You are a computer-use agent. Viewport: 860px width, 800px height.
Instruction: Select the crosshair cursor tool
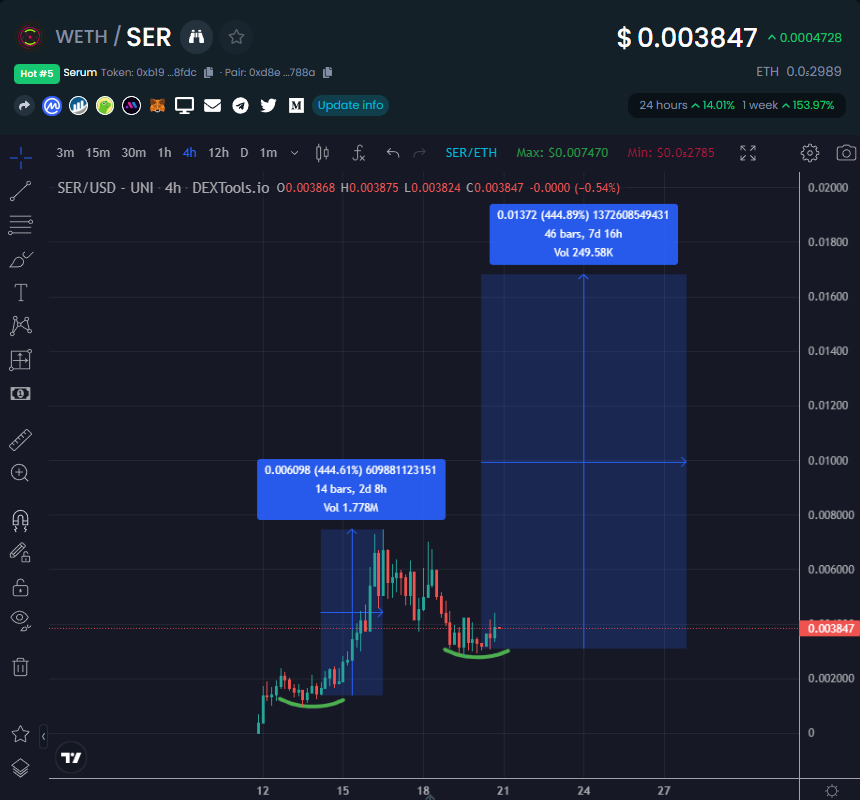tap(20, 155)
